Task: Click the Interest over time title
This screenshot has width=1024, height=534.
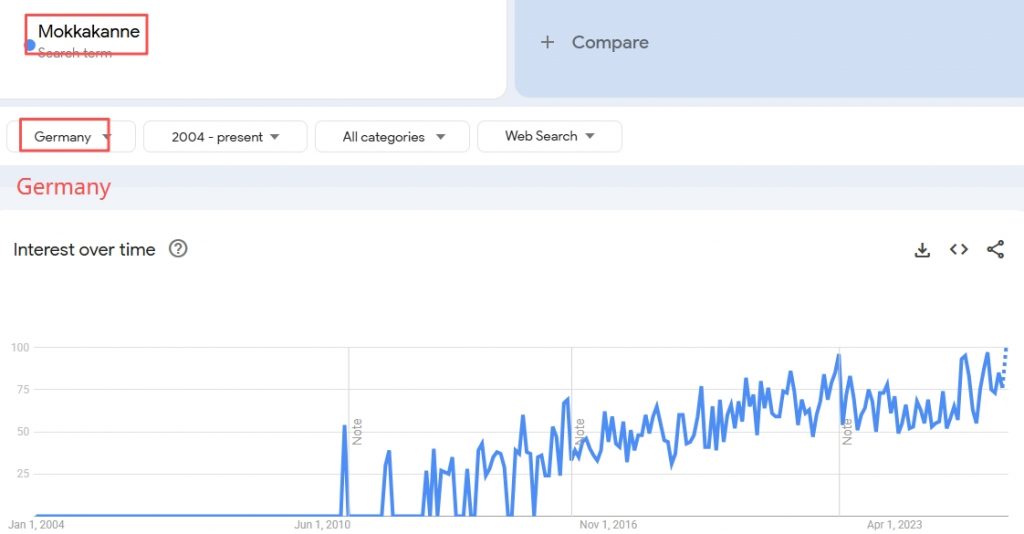Action: (x=84, y=250)
